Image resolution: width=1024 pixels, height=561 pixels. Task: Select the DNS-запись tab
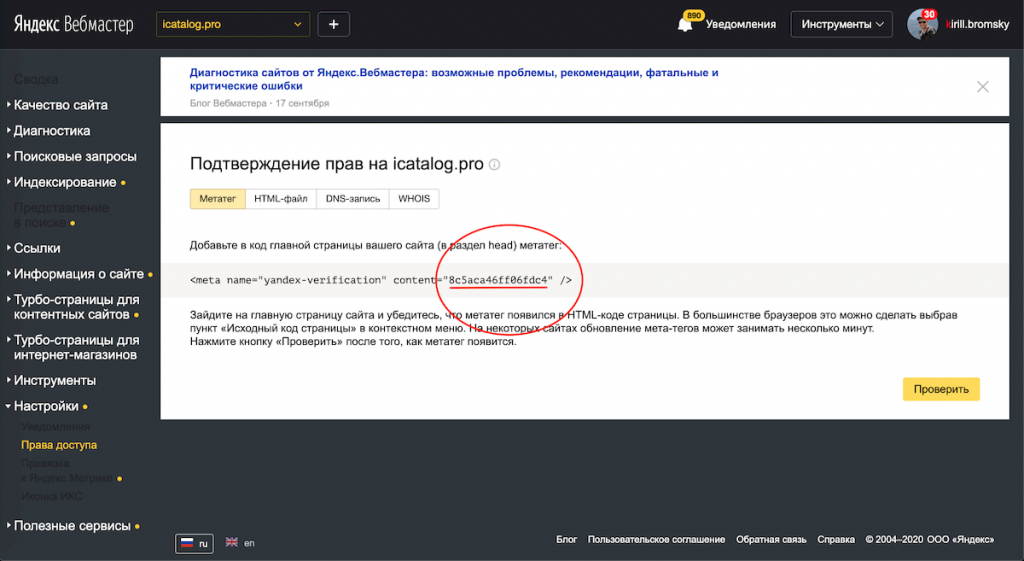[353, 199]
